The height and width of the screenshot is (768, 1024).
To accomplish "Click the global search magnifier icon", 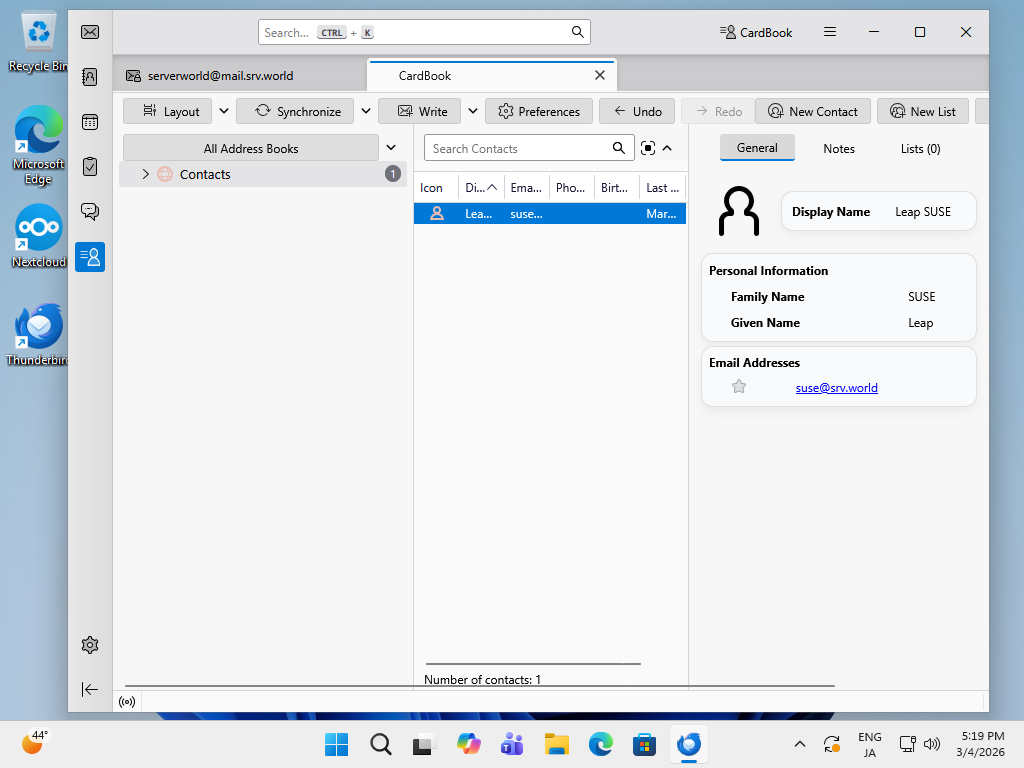I will [577, 32].
